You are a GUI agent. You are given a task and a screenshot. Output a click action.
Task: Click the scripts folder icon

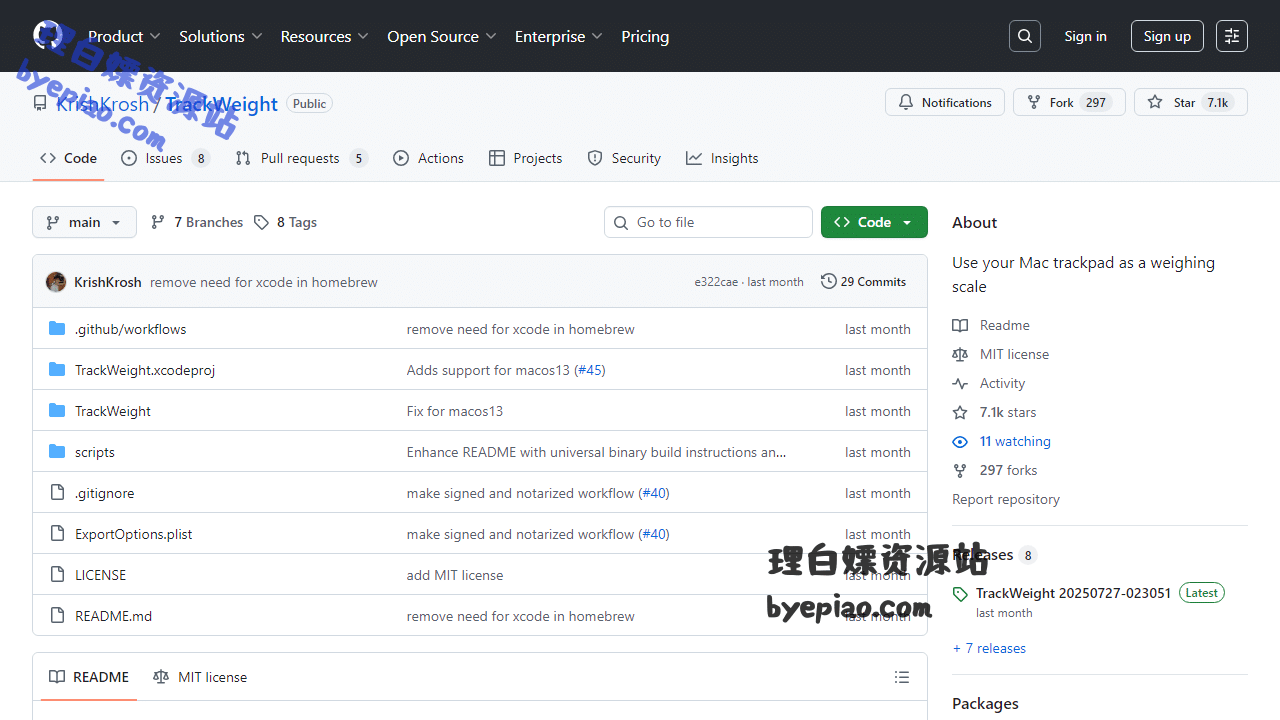(57, 452)
